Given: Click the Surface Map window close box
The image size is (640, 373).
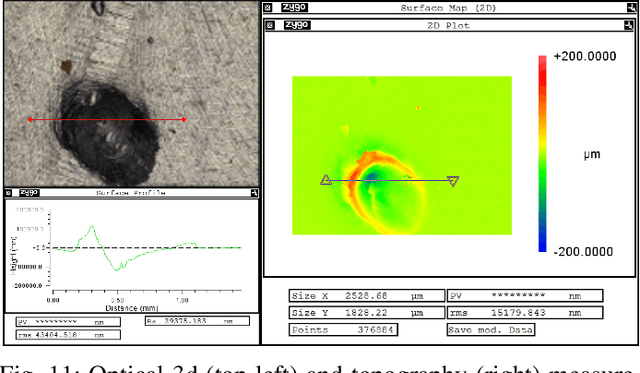Looking at the screenshot, I should point(267,7).
